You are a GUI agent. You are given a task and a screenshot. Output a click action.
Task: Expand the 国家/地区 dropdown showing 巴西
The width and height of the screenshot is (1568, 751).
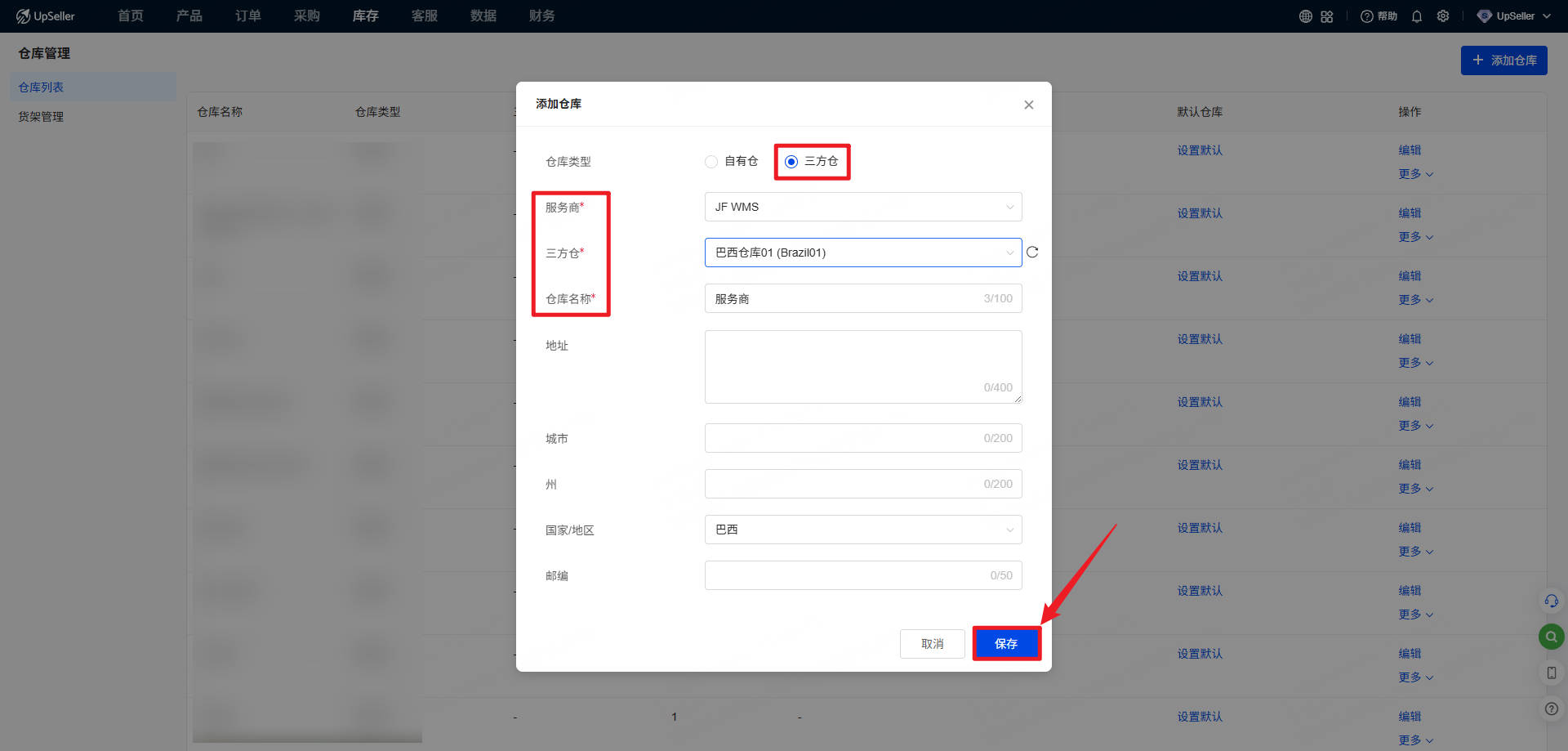(x=862, y=530)
